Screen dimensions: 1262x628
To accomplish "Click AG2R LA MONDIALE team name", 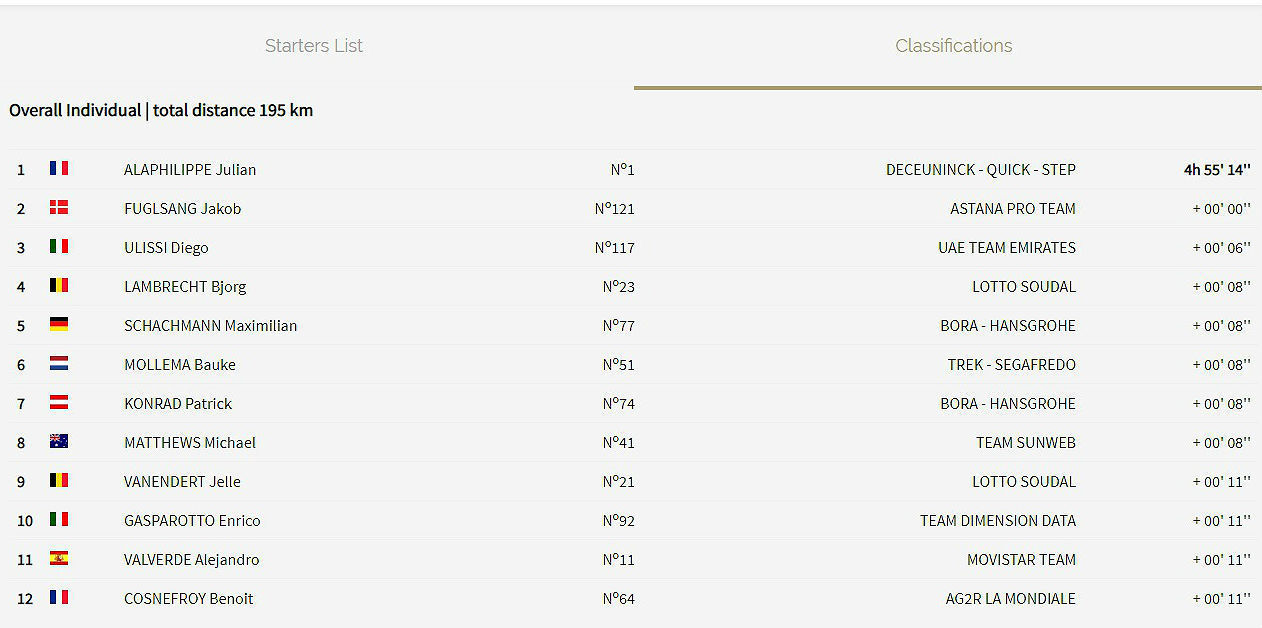I will [x=1011, y=599].
